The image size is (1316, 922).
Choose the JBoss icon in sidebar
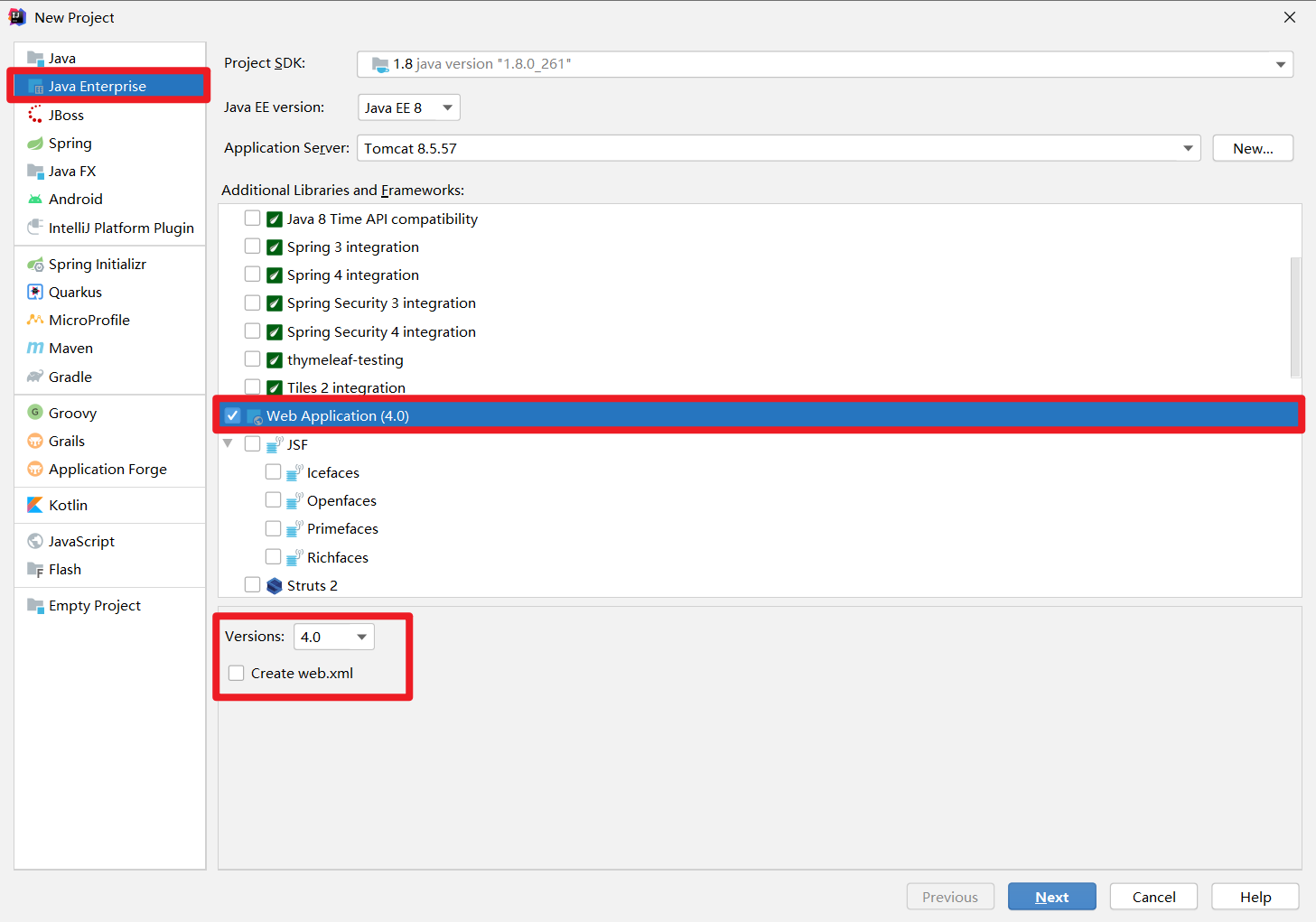point(35,115)
